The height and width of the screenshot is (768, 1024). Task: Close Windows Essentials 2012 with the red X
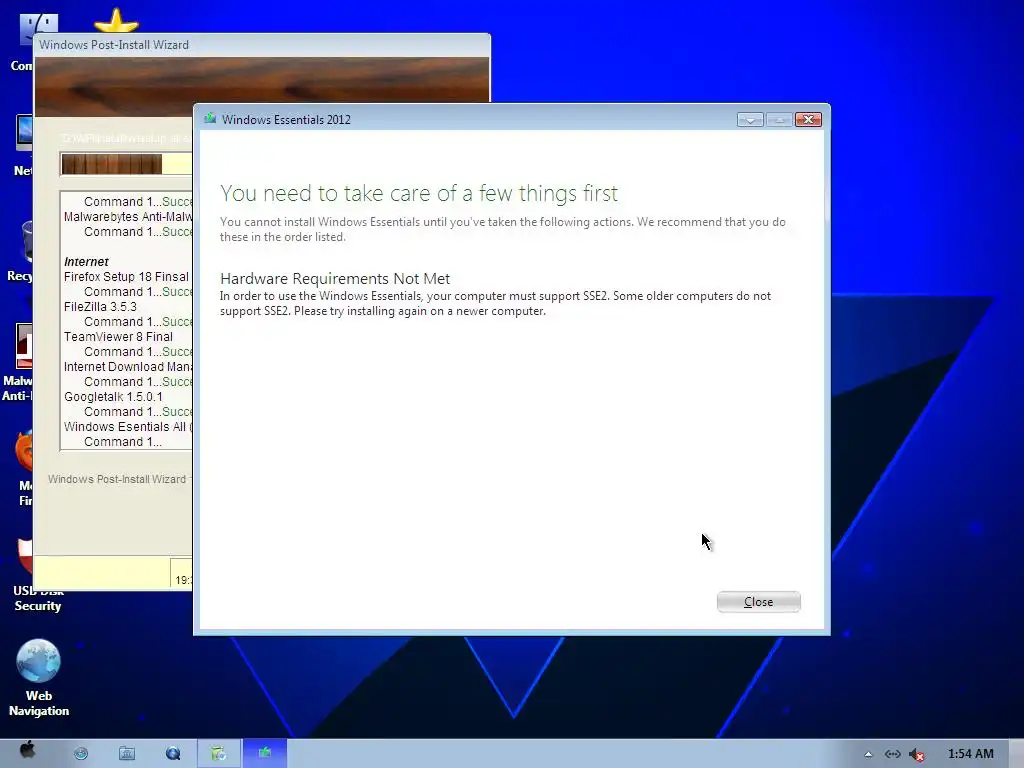point(808,120)
